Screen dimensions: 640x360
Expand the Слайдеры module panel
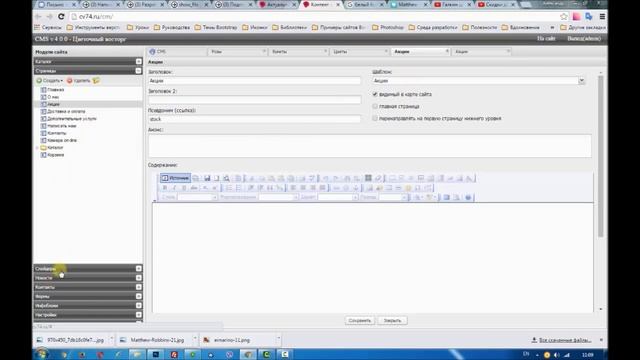(x=139, y=269)
